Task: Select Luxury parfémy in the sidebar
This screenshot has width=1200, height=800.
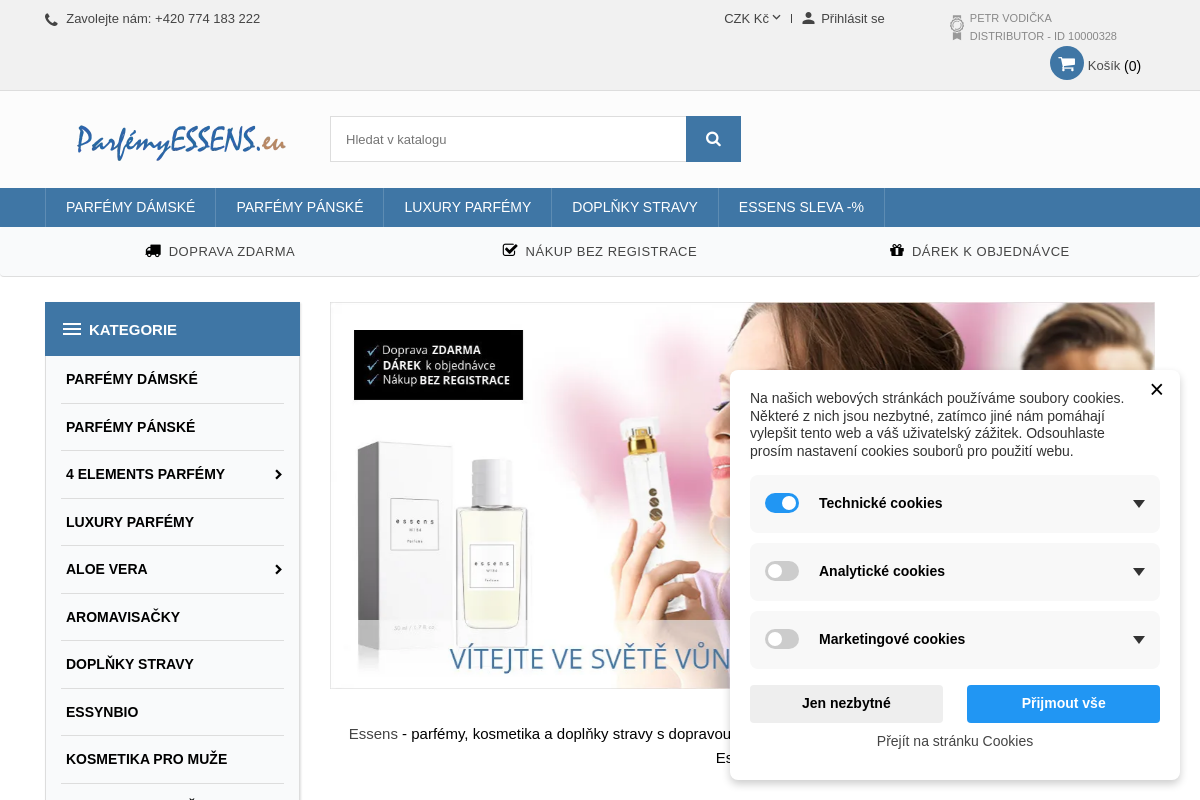Action: (130, 522)
